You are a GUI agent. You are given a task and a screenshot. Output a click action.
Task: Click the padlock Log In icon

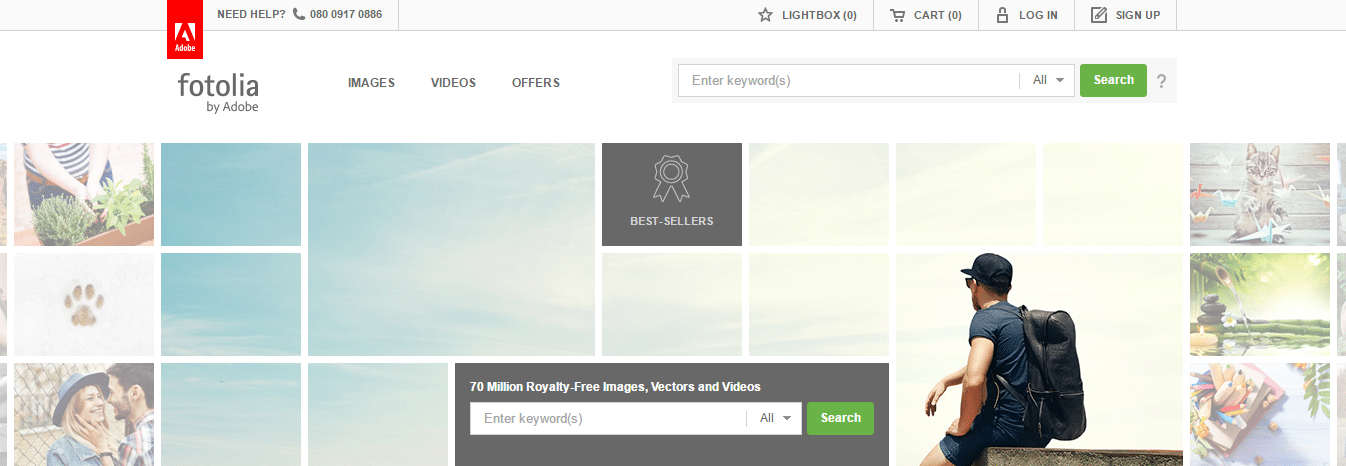point(1002,15)
